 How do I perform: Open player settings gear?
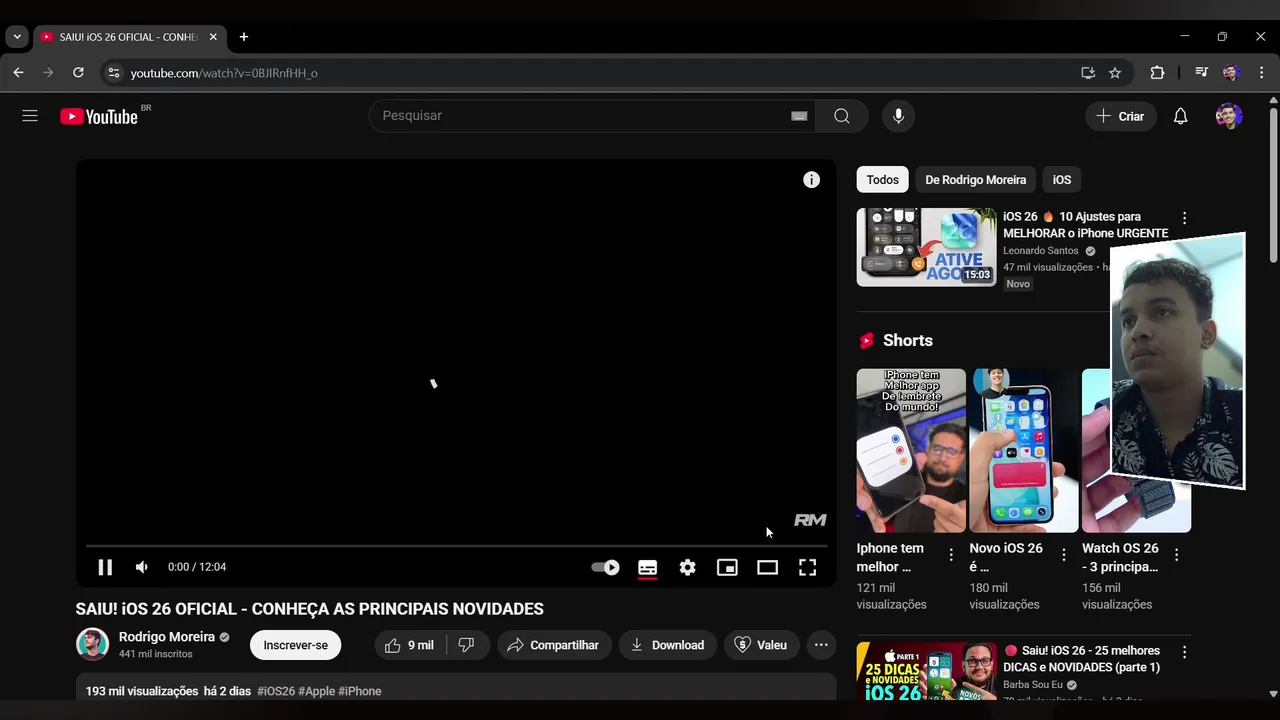point(687,567)
